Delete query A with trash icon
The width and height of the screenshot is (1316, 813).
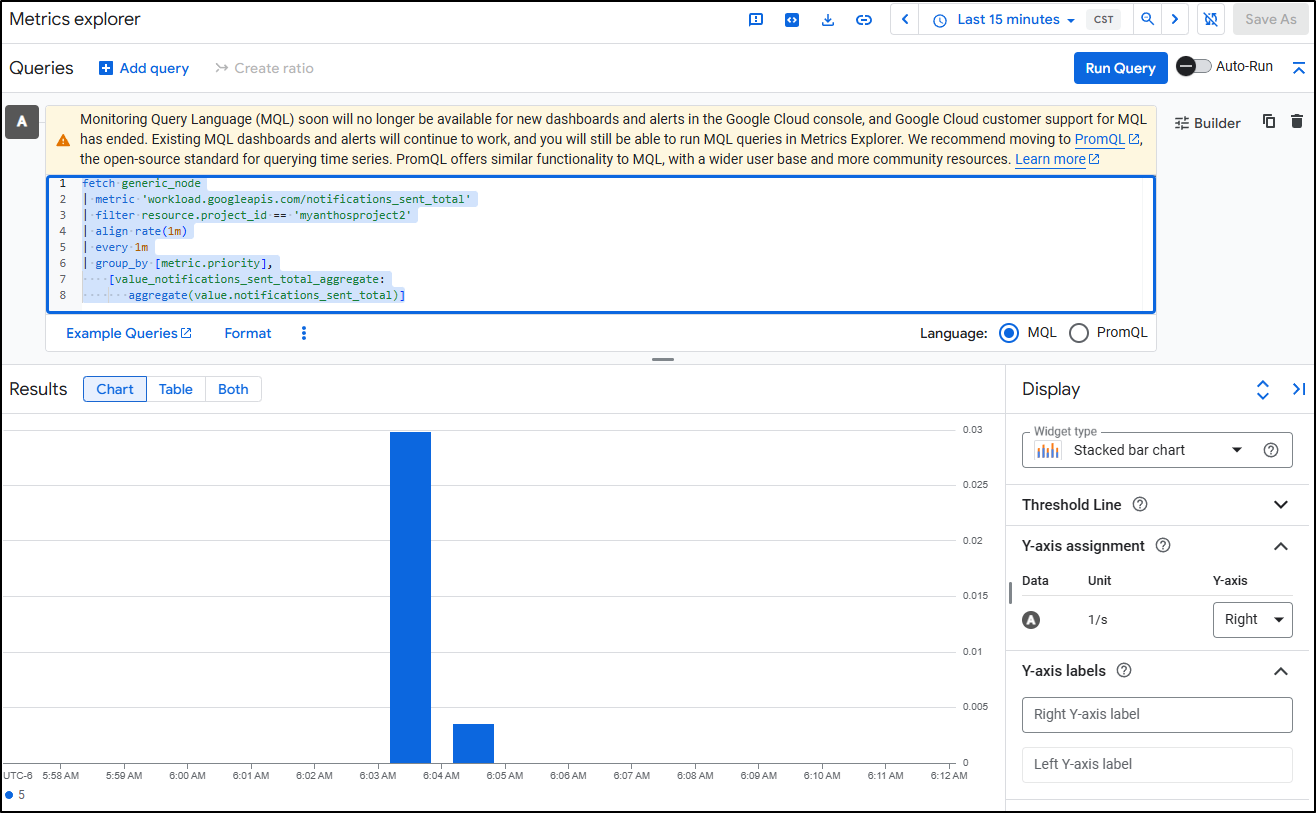coord(1297,122)
